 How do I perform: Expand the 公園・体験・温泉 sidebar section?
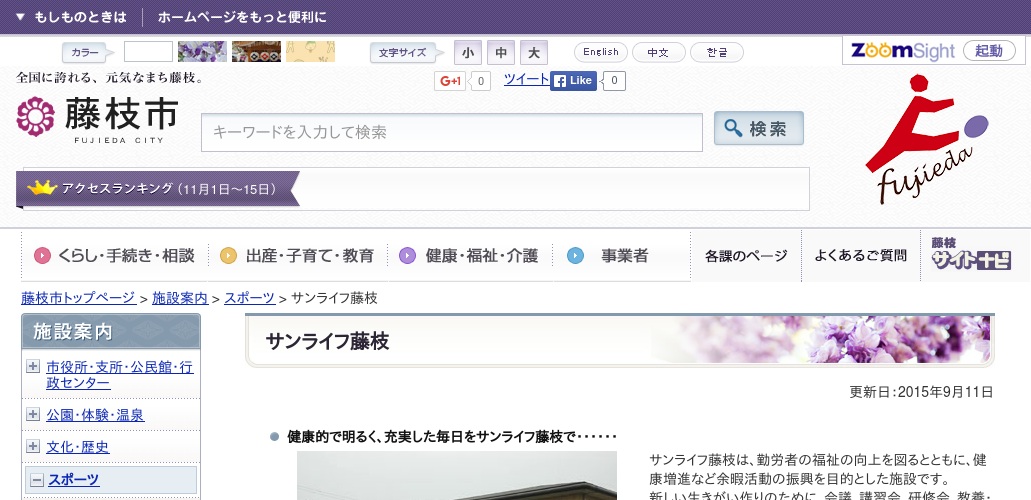[x=34, y=415]
